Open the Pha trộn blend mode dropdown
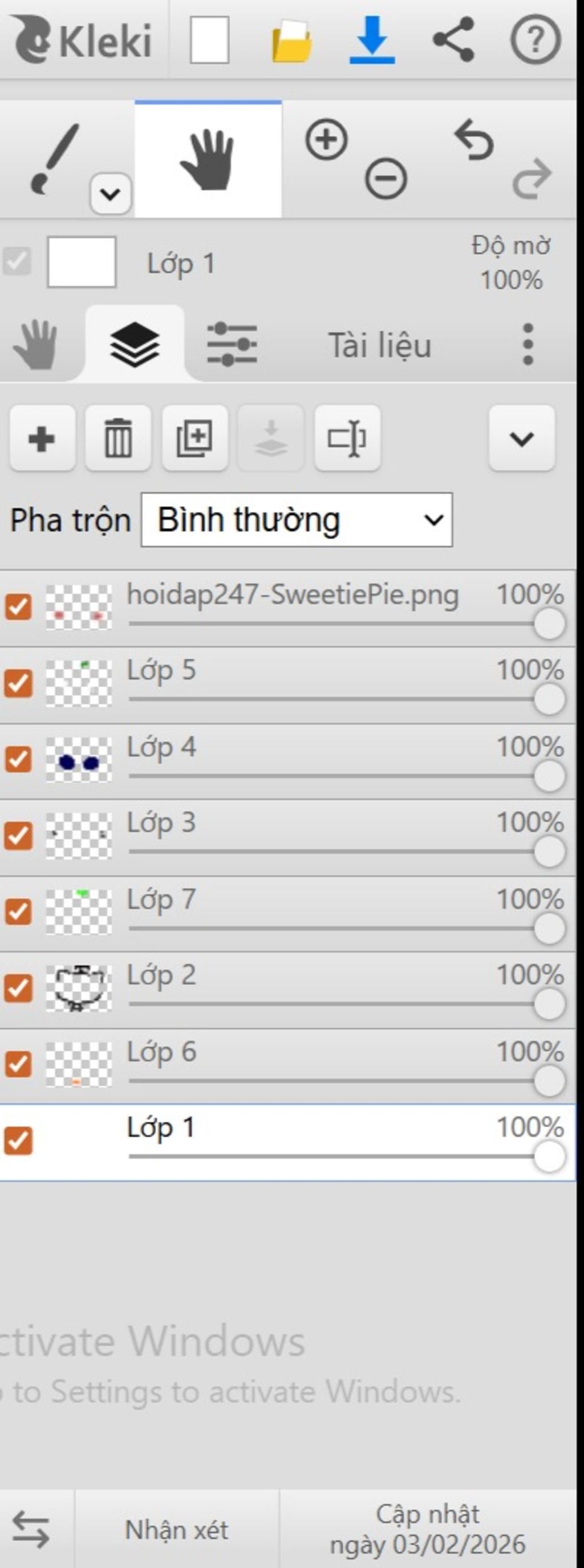Screen dimensions: 584x1568 click(x=297, y=520)
